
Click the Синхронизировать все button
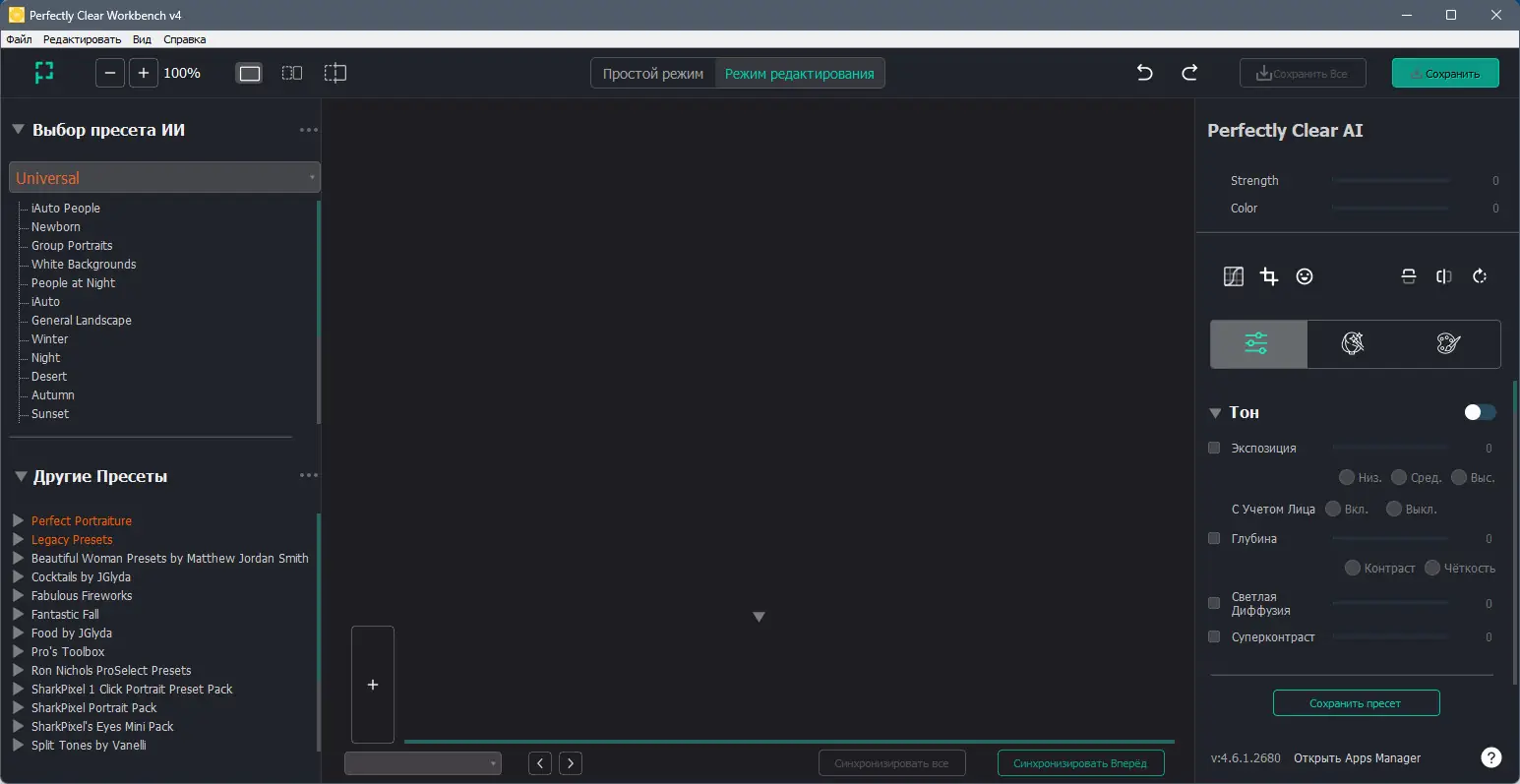point(892,763)
